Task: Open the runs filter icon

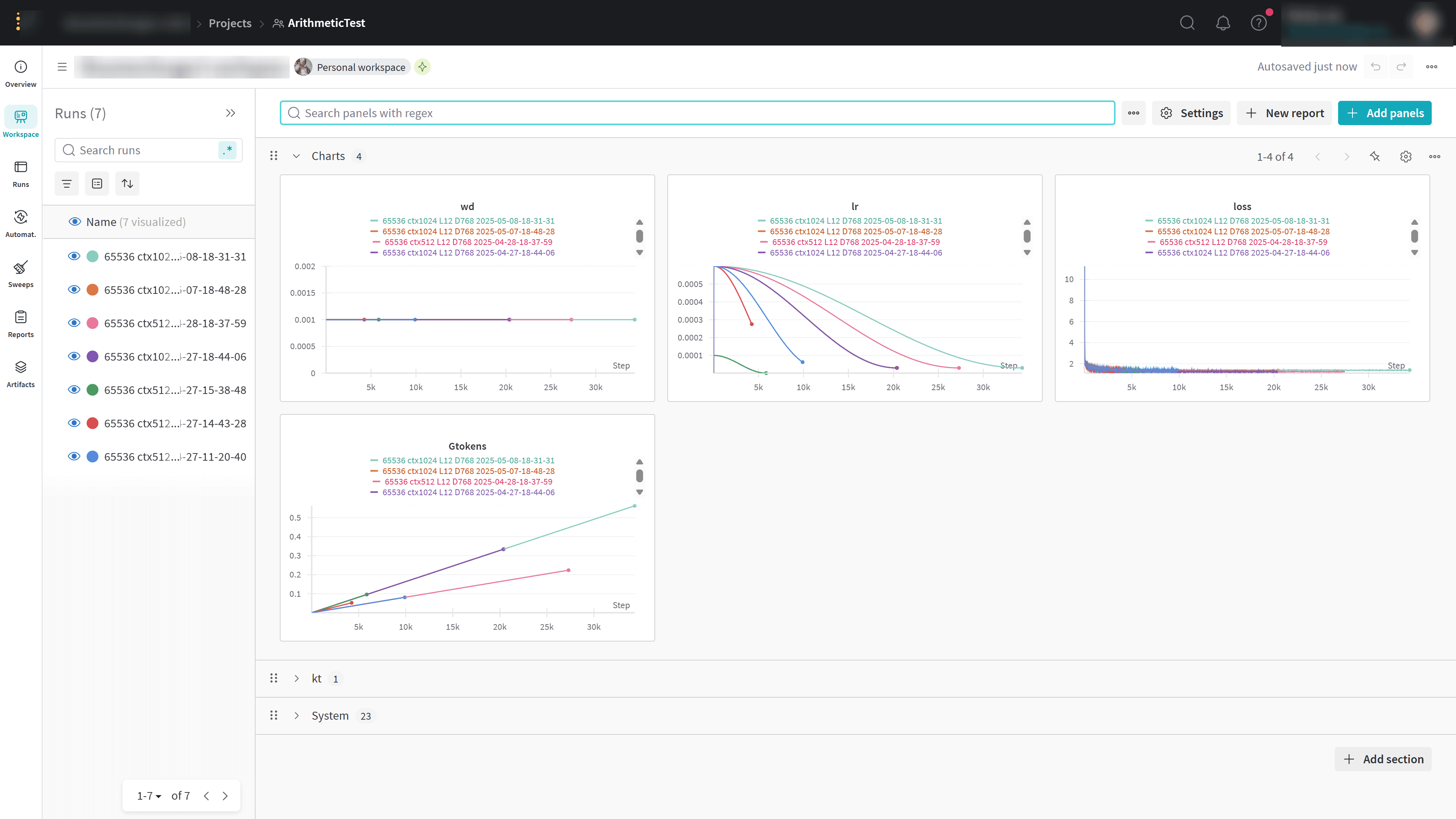Action: 67,184
